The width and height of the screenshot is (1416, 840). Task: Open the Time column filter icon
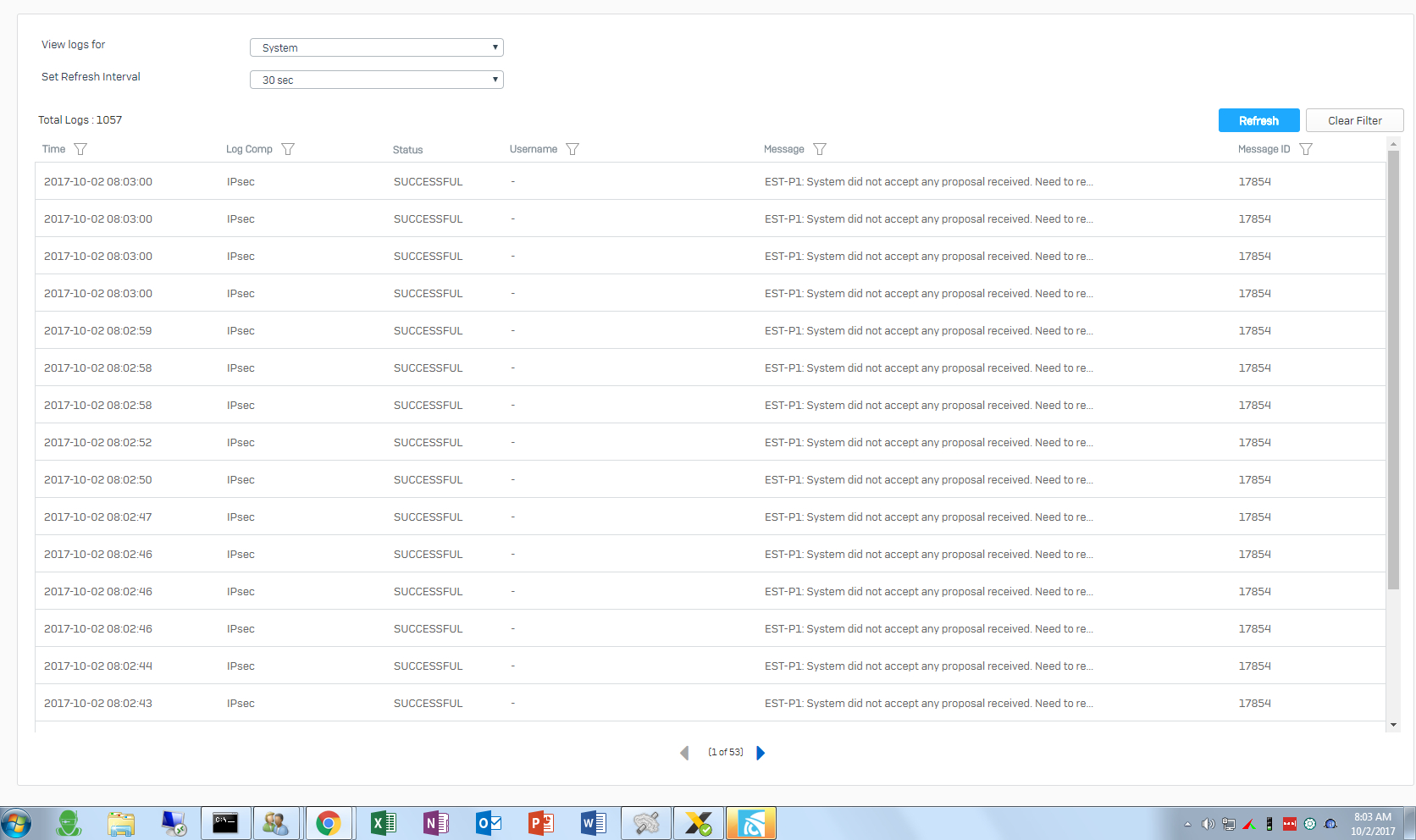click(x=80, y=149)
